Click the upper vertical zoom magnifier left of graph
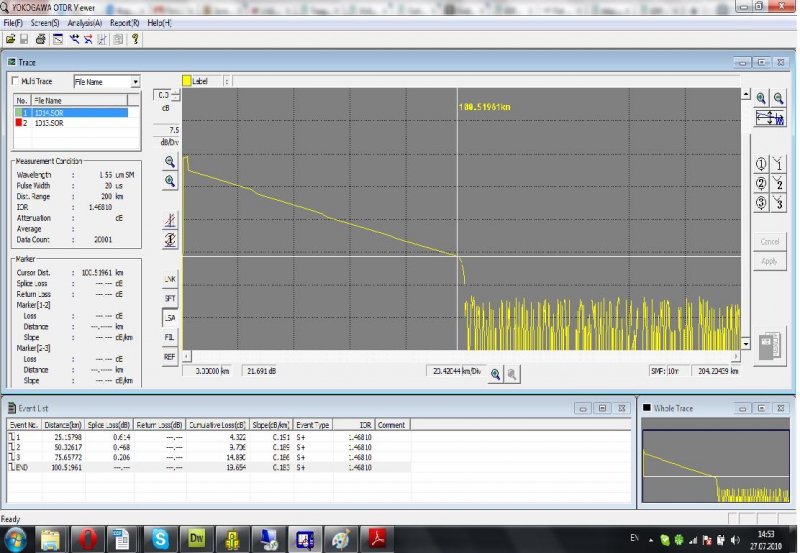This screenshot has height=553, width=800. click(x=170, y=162)
